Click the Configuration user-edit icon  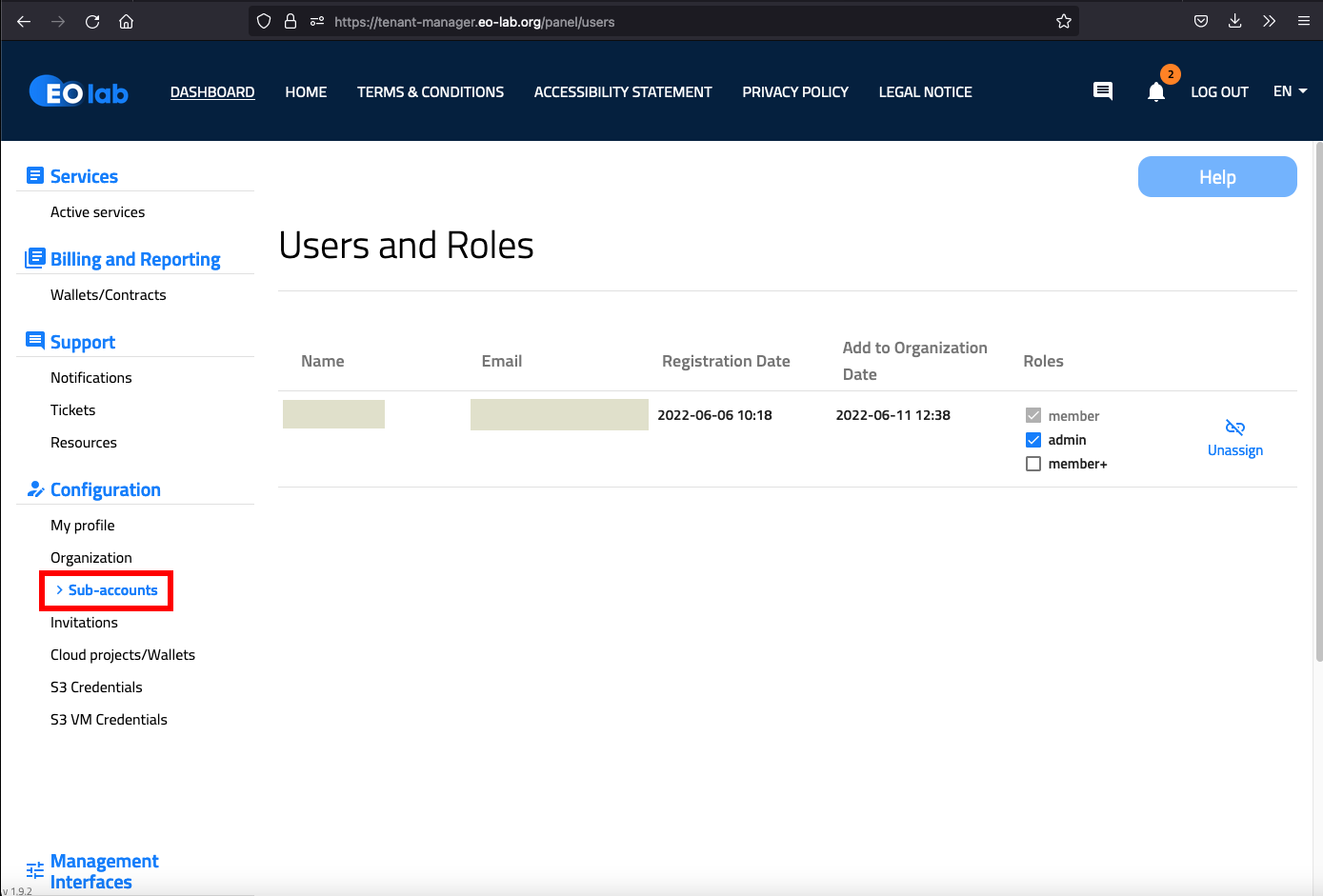[x=35, y=489]
